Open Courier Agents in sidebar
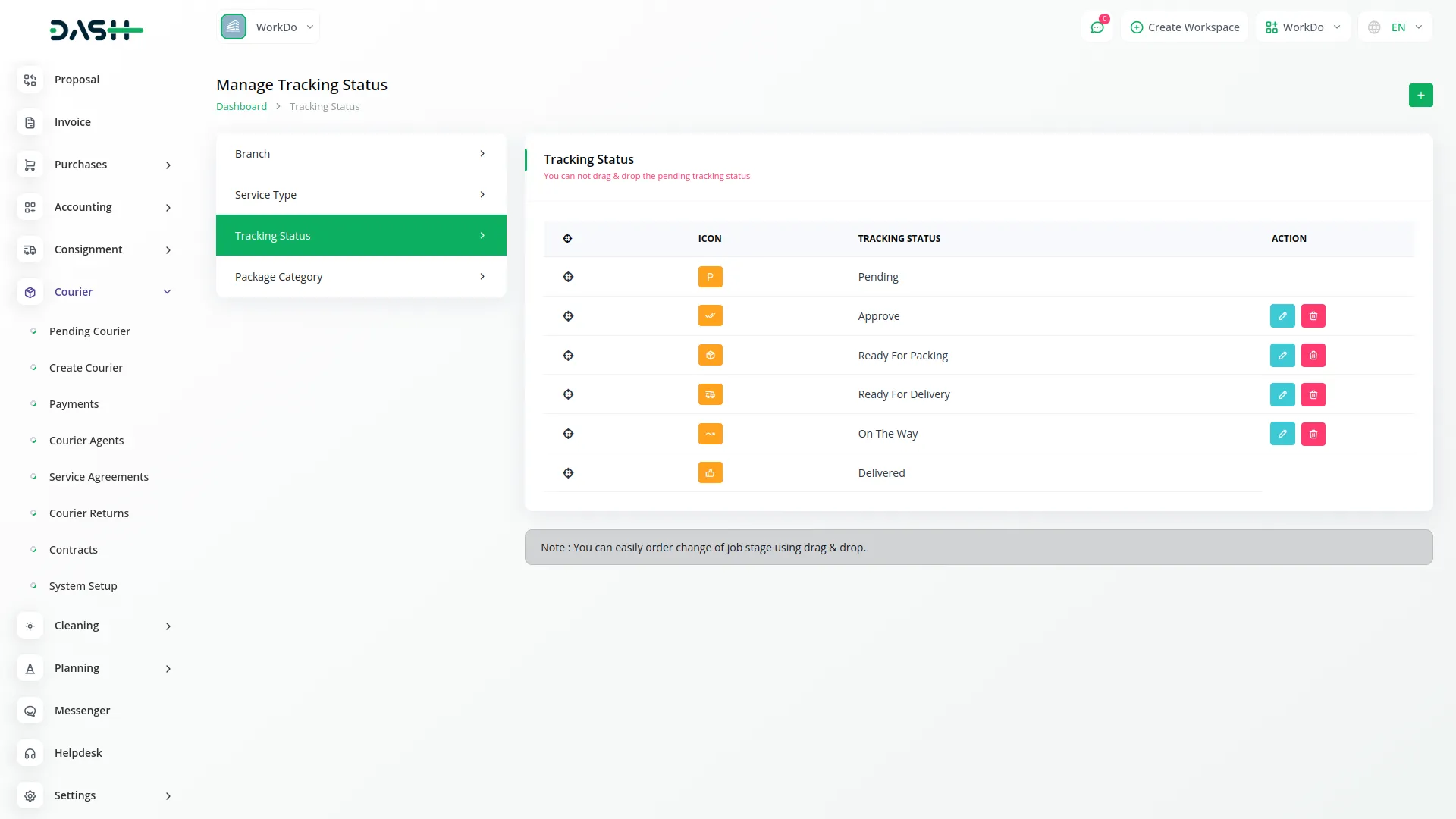This screenshot has width=1456, height=819. click(x=86, y=441)
